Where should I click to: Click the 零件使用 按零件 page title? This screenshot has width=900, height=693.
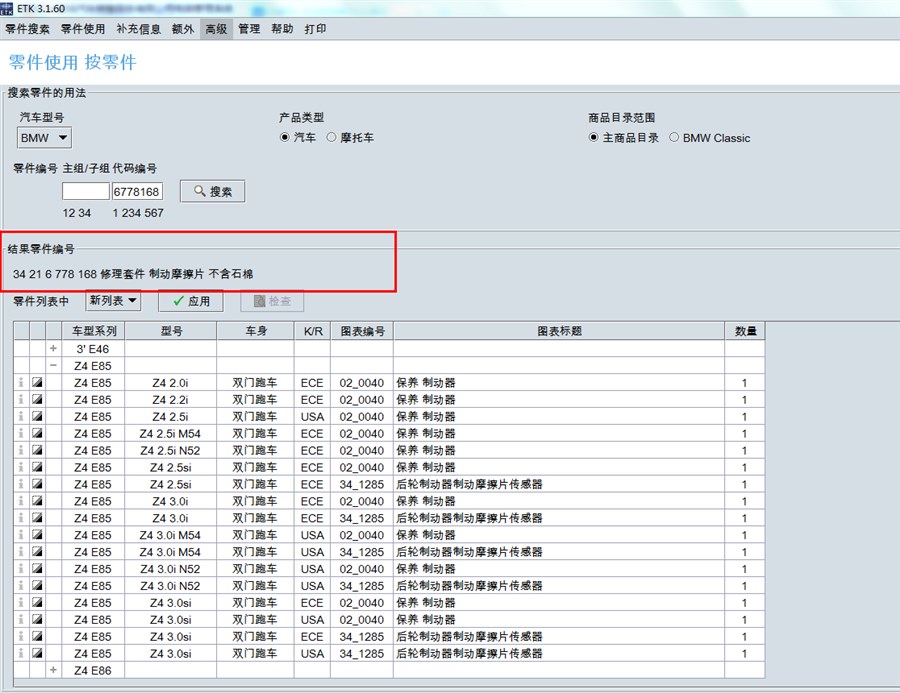tap(72, 62)
